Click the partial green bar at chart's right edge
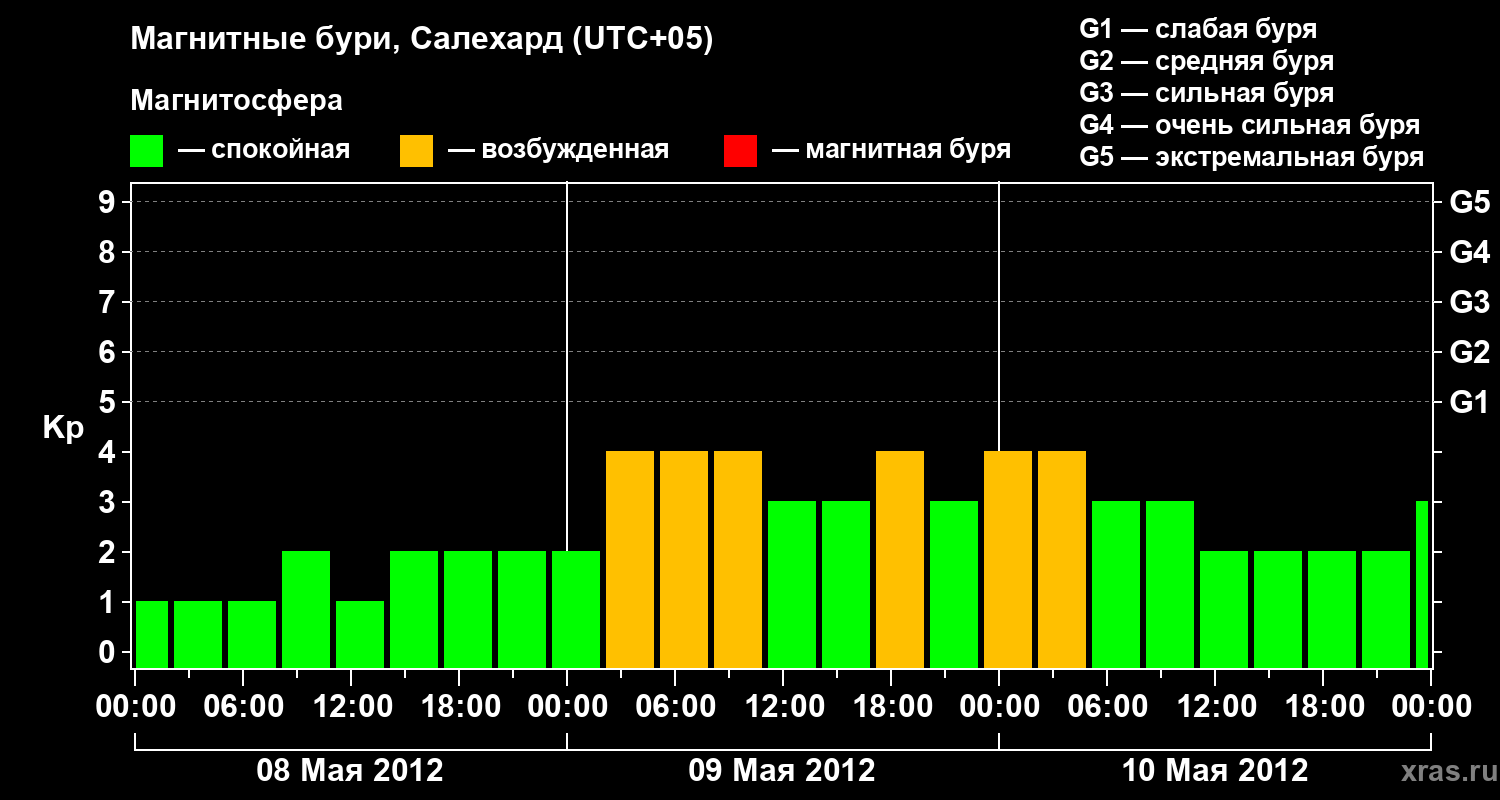This screenshot has height=800, width=1500. click(1422, 585)
